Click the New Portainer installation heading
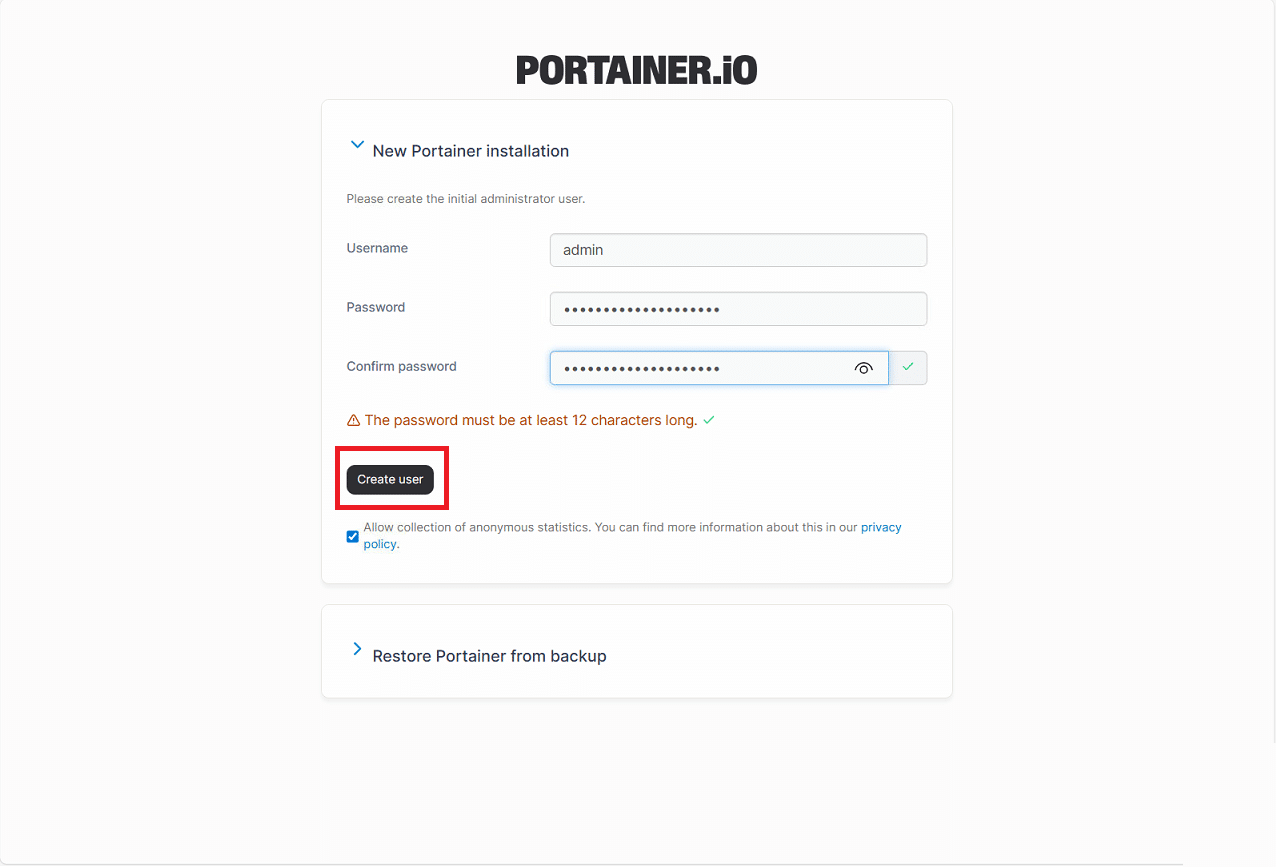The height and width of the screenshot is (867, 1276). point(470,151)
